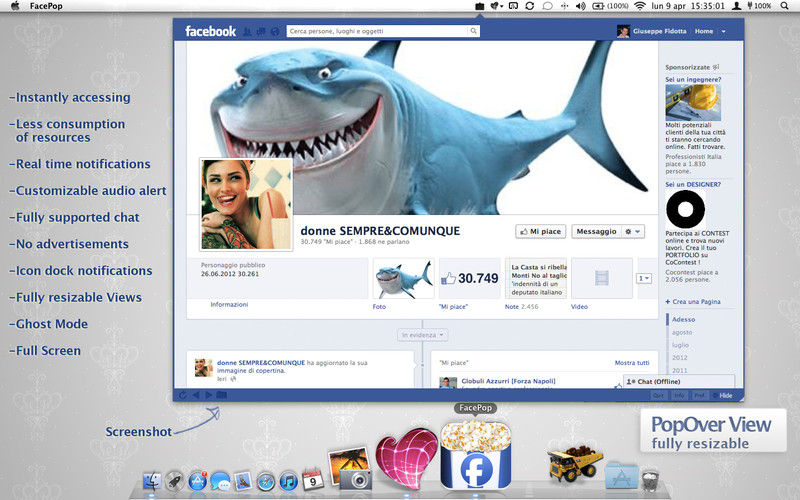This screenshot has height=500, width=800.
Task: Open App Store from the dock
Action: coord(197,481)
